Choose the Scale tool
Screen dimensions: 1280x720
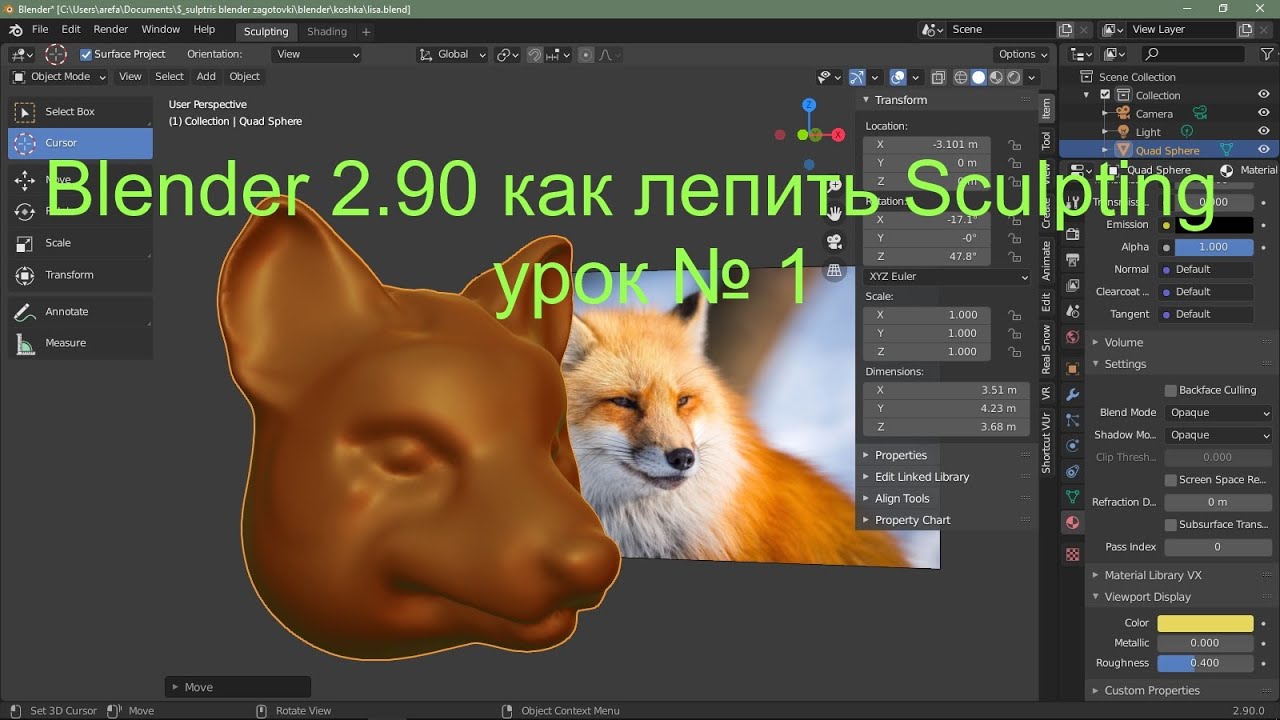[x=80, y=243]
